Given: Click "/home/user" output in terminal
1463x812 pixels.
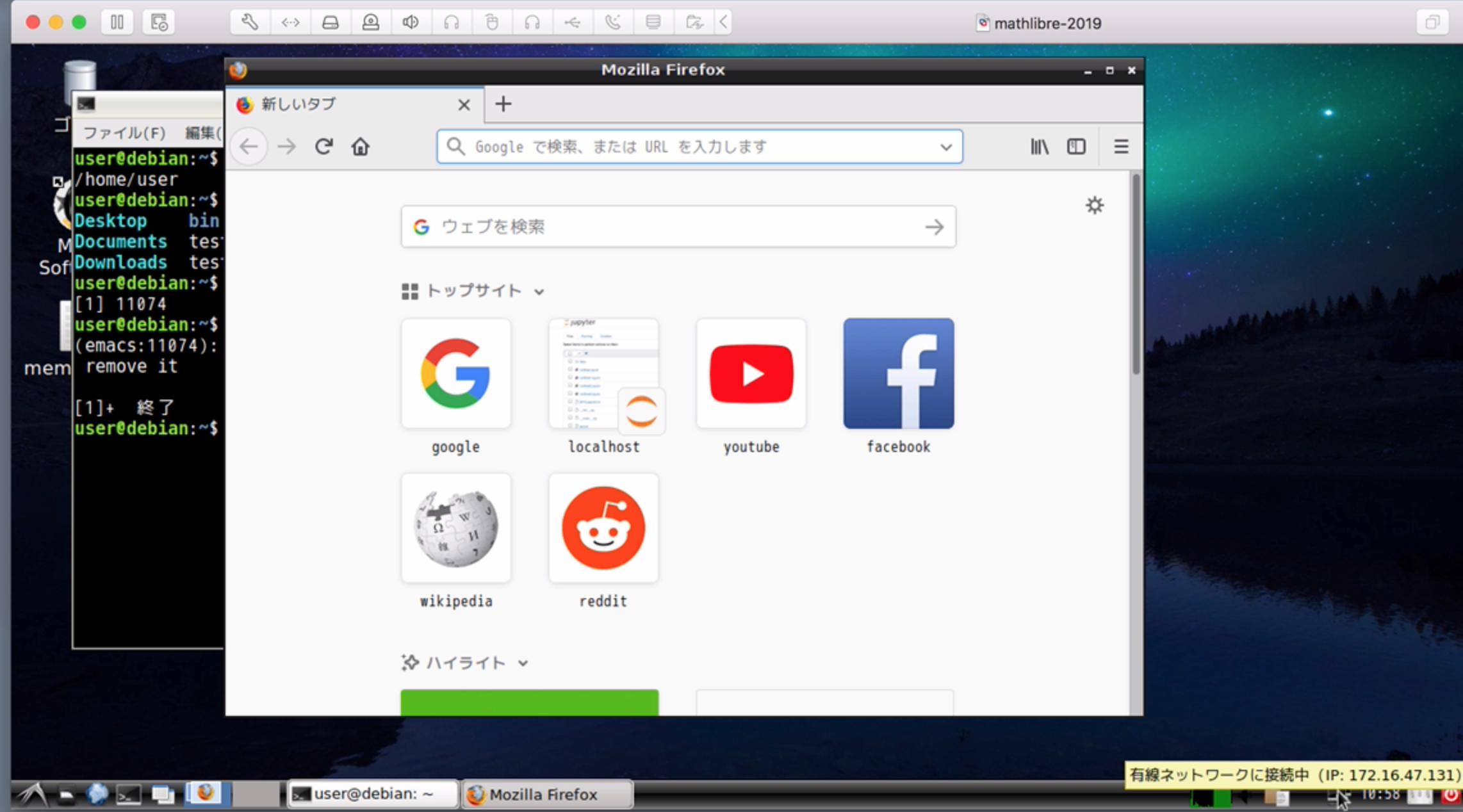Looking at the screenshot, I should coord(126,179).
